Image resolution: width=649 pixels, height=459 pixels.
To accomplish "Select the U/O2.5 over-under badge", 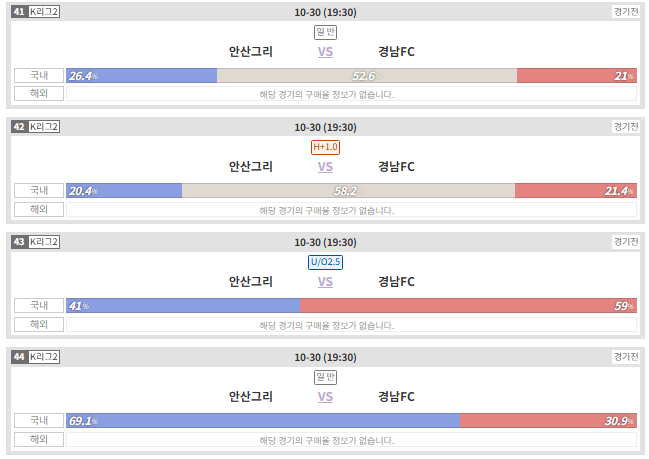I will [325, 262].
